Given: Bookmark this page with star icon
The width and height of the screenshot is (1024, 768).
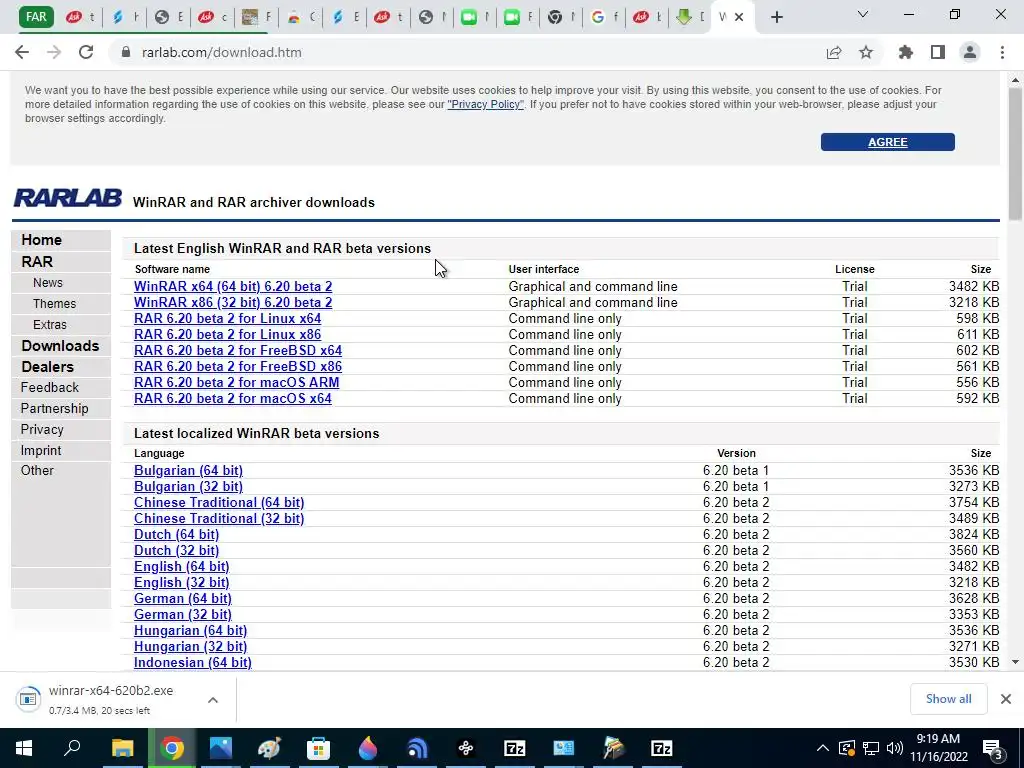Looking at the screenshot, I should click(866, 52).
